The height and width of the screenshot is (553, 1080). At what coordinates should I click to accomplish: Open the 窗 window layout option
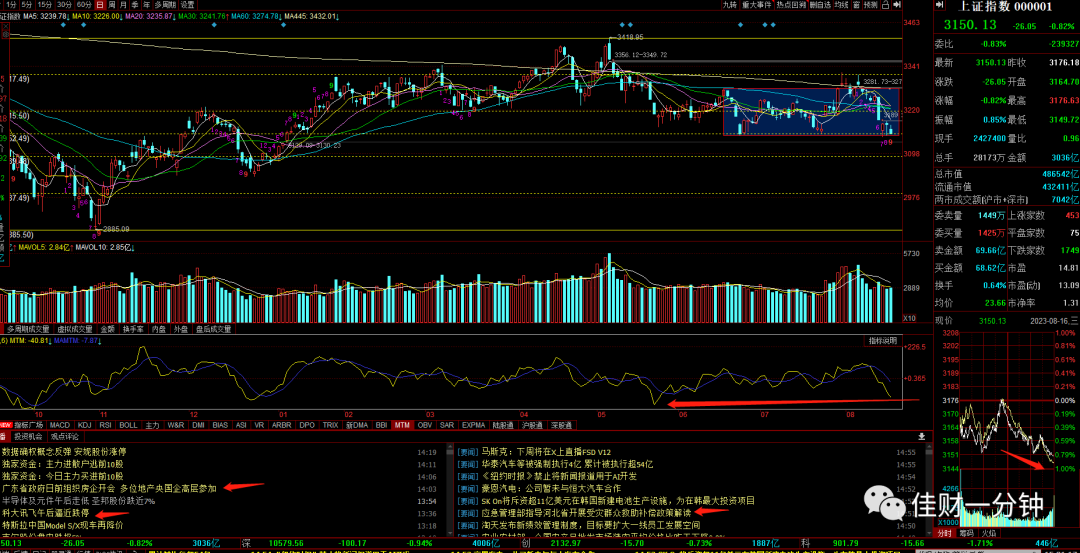[x=856, y=5]
